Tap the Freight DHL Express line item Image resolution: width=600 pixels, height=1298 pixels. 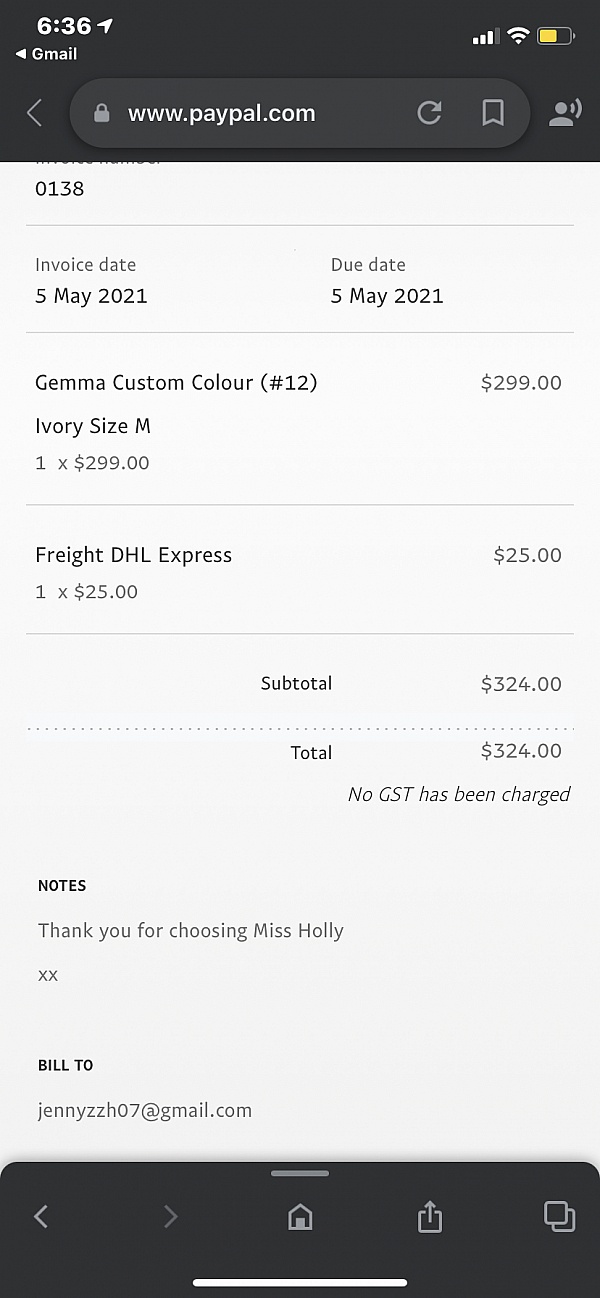click(133, 555)
